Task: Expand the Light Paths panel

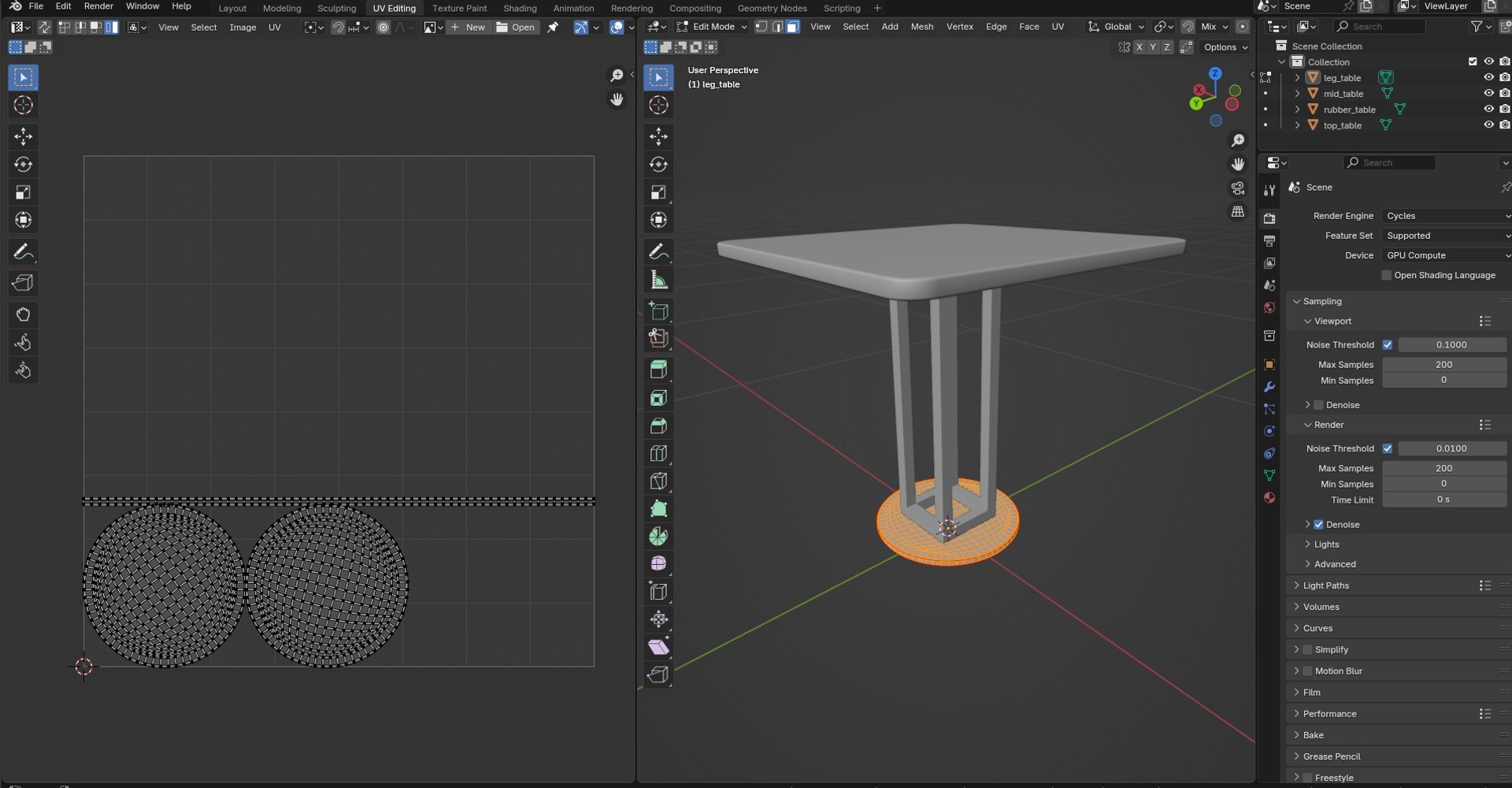Action: click(1325, 585)
